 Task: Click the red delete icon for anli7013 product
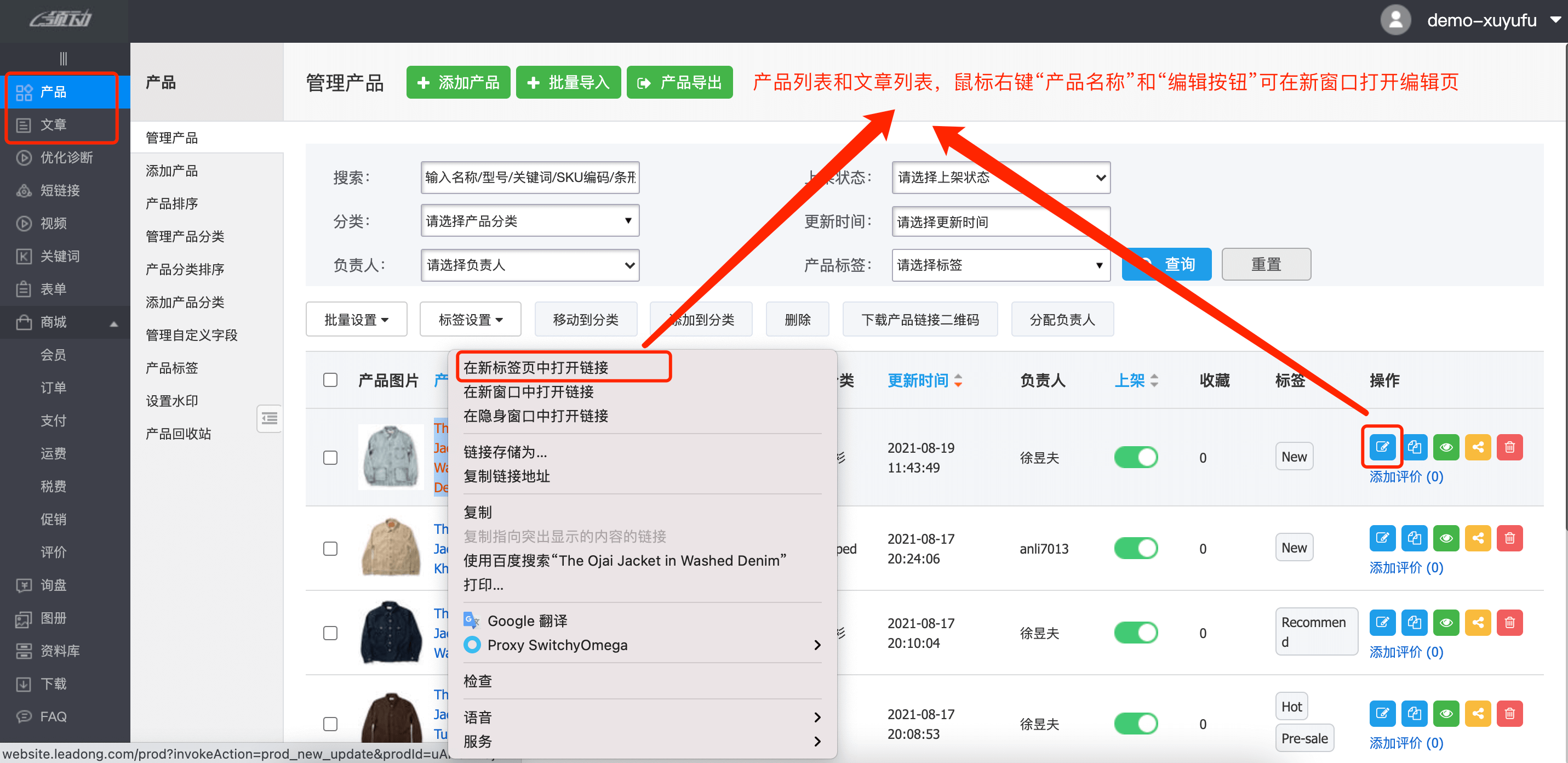(1509, 538)
